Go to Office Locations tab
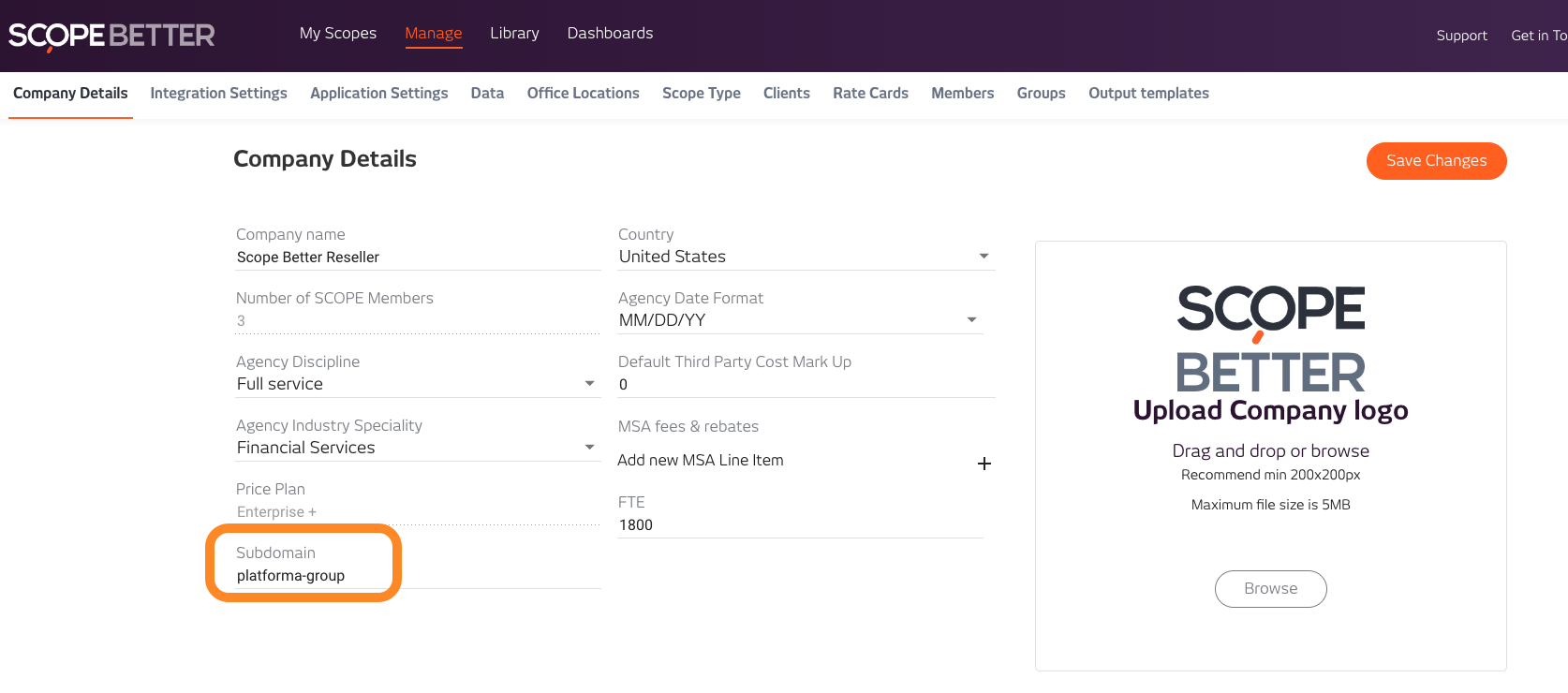This screenshot has height=693, width=1568. [583, 94]
